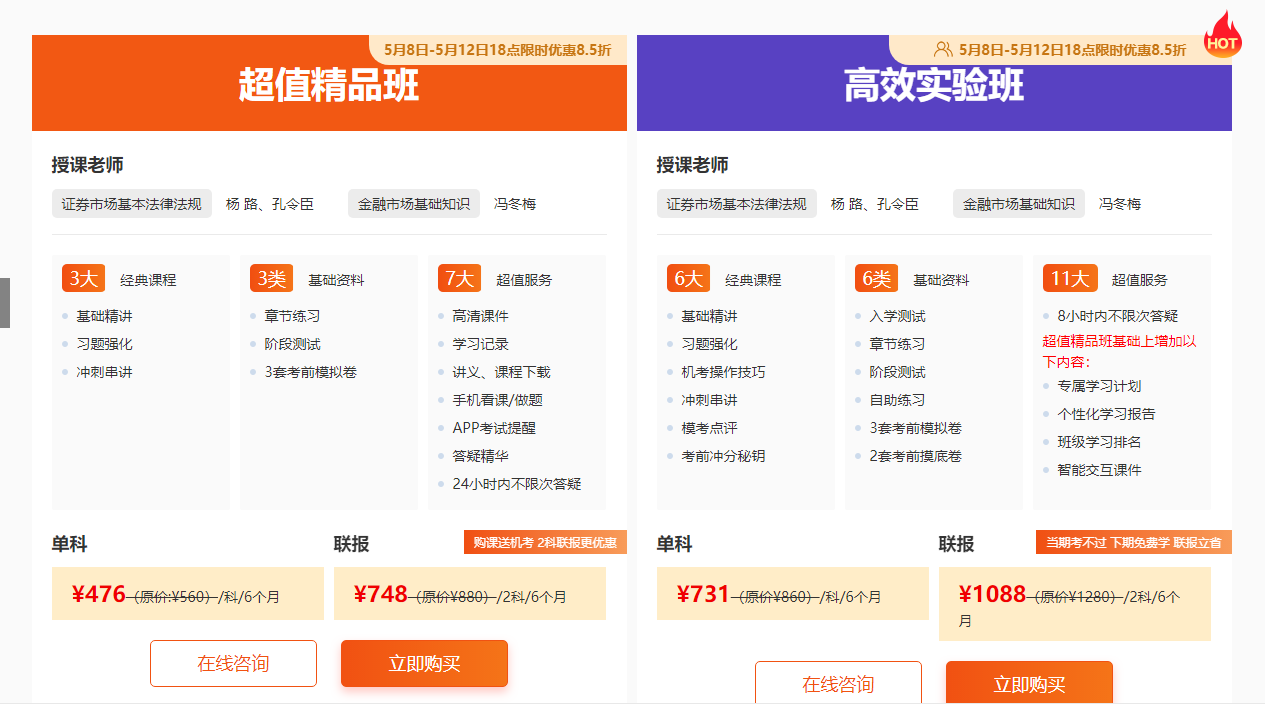Click the 购课送机考 联报更优惠 label
This screenshot has height=704, width=1265.
[x=544, y=541]
